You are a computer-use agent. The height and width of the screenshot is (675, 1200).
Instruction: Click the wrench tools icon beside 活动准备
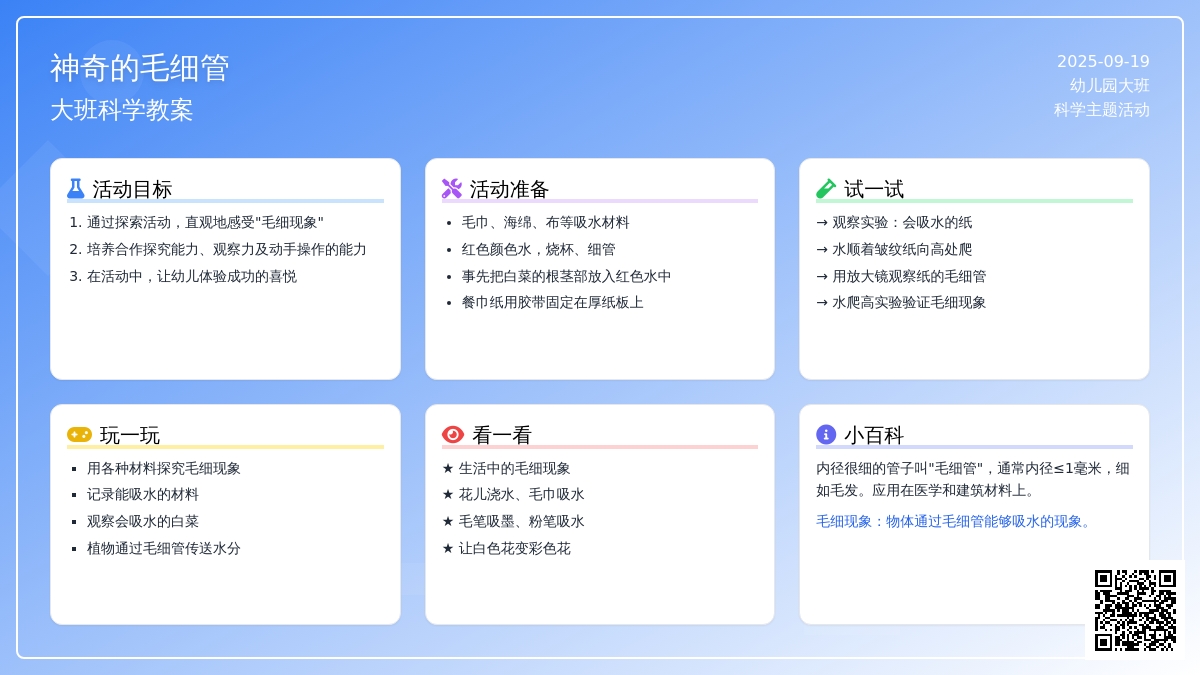(x=452, y=188)
